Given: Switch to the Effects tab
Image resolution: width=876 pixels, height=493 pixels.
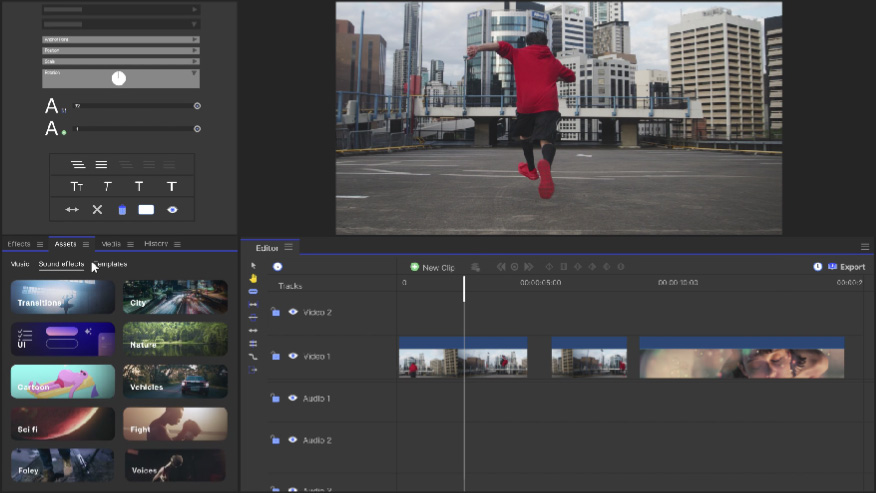Looking at the screenshot, I should tap(19, 244).
